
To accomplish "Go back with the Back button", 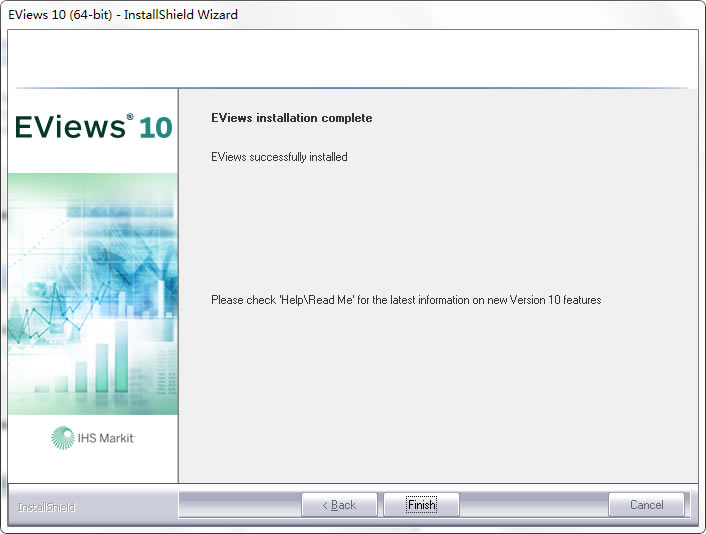I will 339,504.
